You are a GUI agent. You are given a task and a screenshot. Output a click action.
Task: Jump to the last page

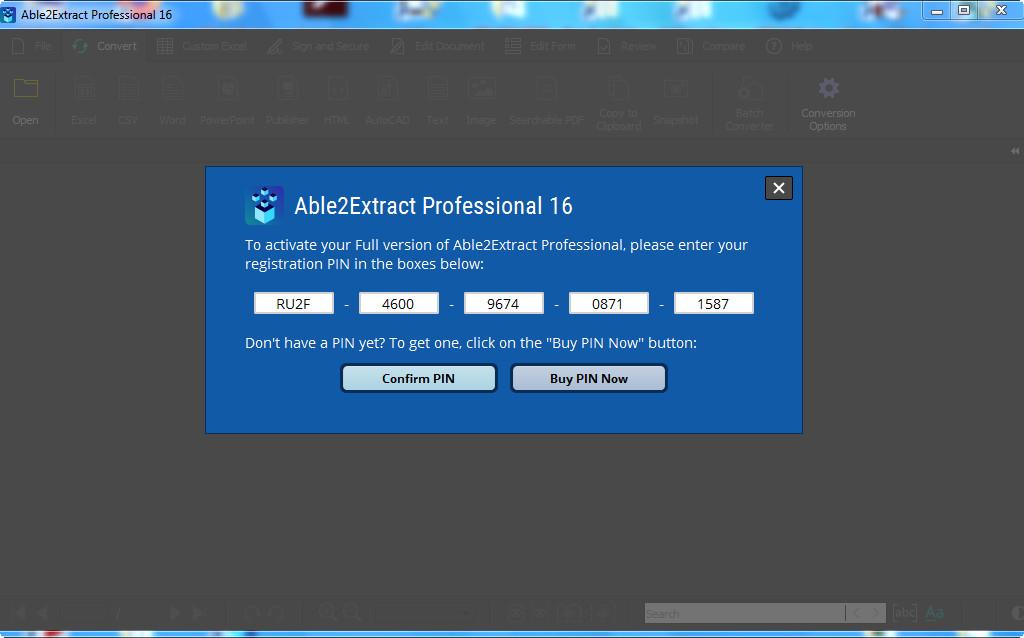click(199, 613)
